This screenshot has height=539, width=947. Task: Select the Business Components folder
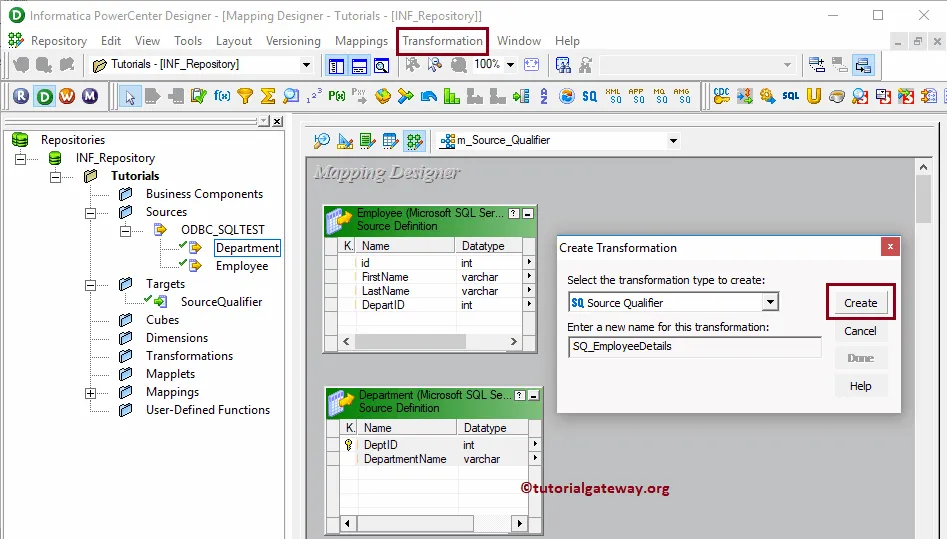(x=204, y=194)
